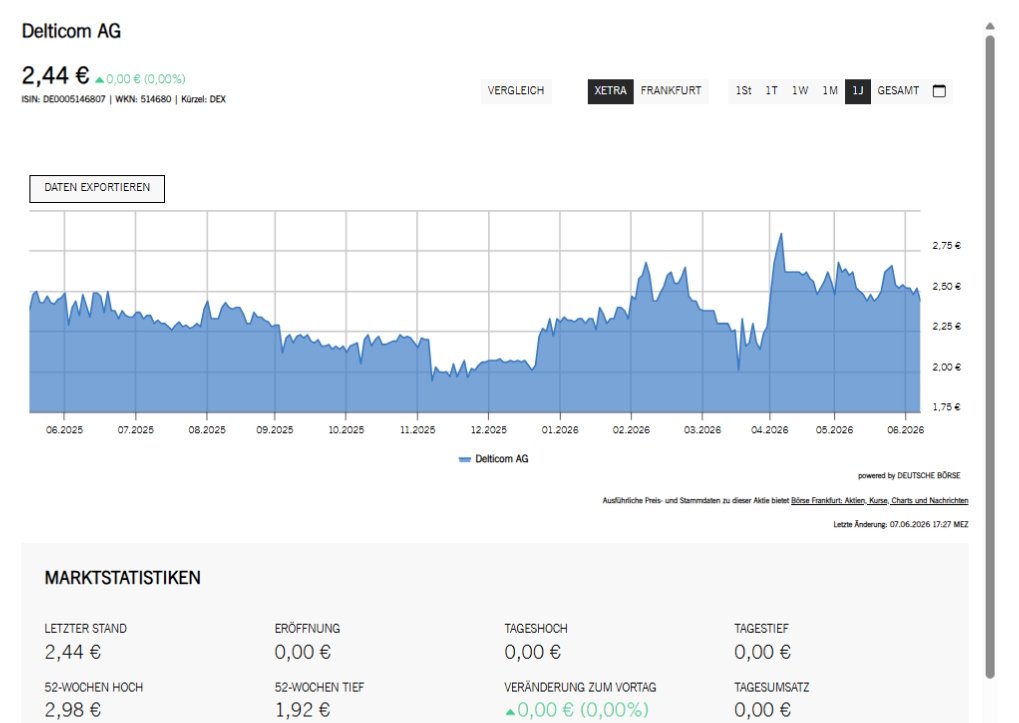The image size is (1019, 723).
Task: Click the Delticom AG legend color marker
Action: 464,459
